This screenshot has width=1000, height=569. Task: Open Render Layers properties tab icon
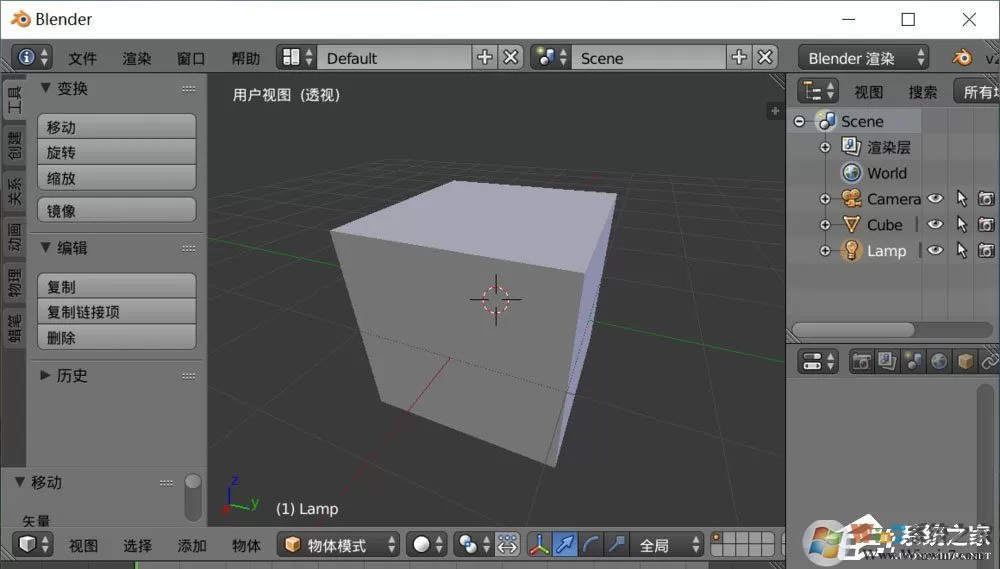[887, 362]
